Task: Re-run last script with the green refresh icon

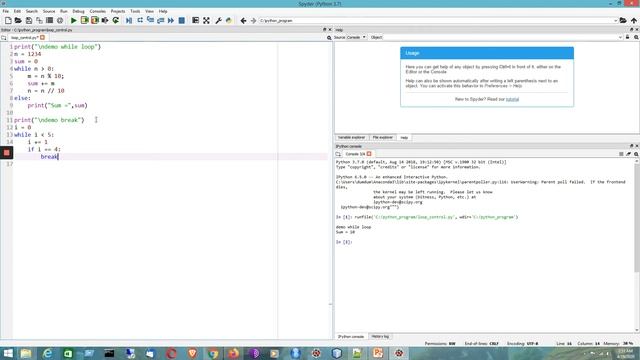Action: click(x=116, y=20)
